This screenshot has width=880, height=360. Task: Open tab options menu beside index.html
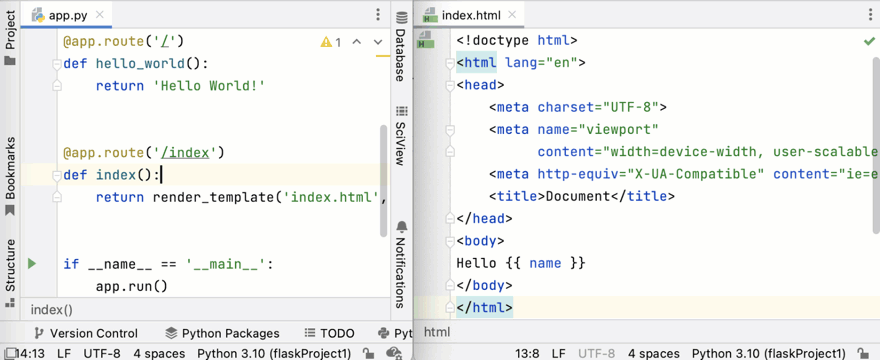870,15
